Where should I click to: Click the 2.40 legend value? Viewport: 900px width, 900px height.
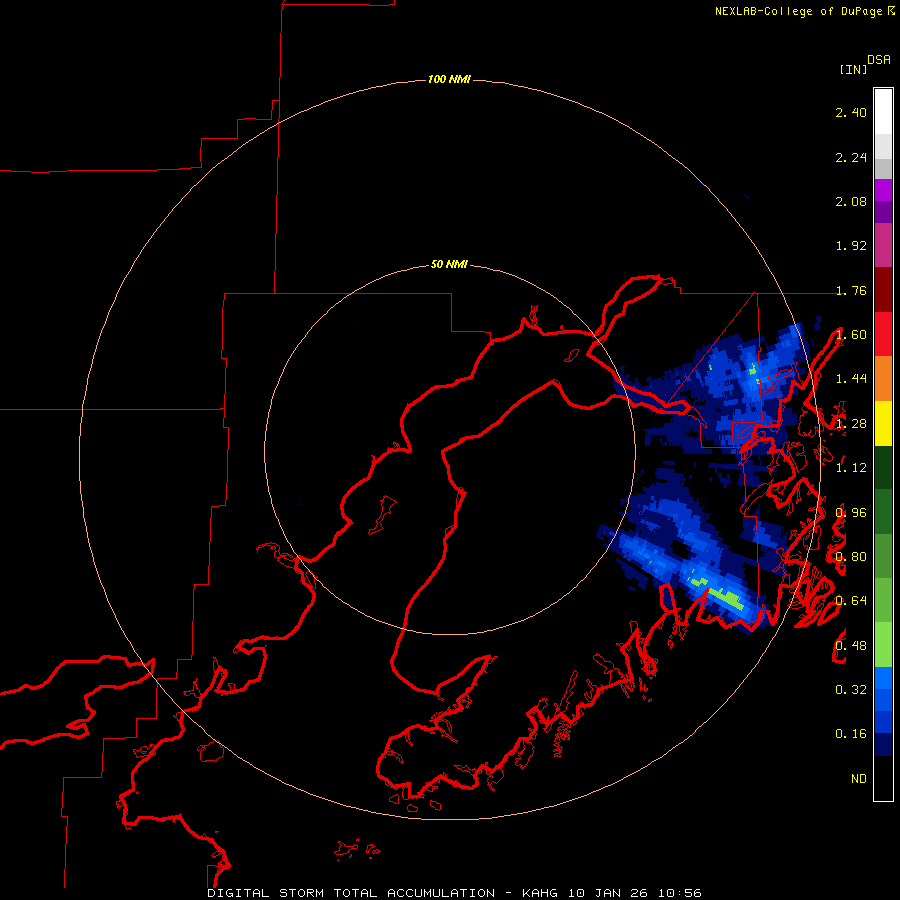point(851,112)
